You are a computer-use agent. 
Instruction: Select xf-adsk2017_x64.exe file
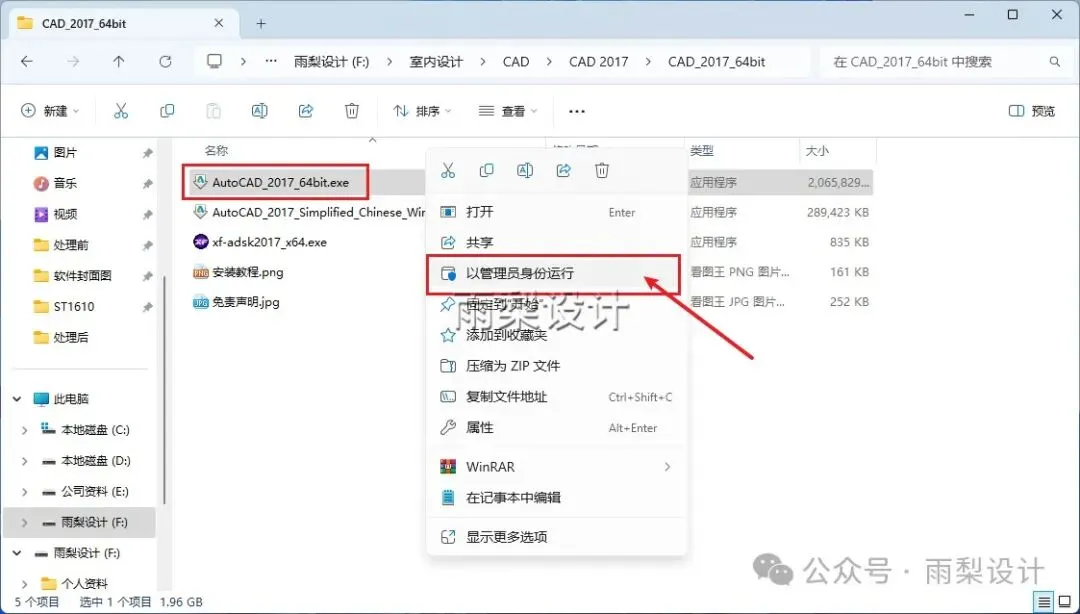point(269,242)
